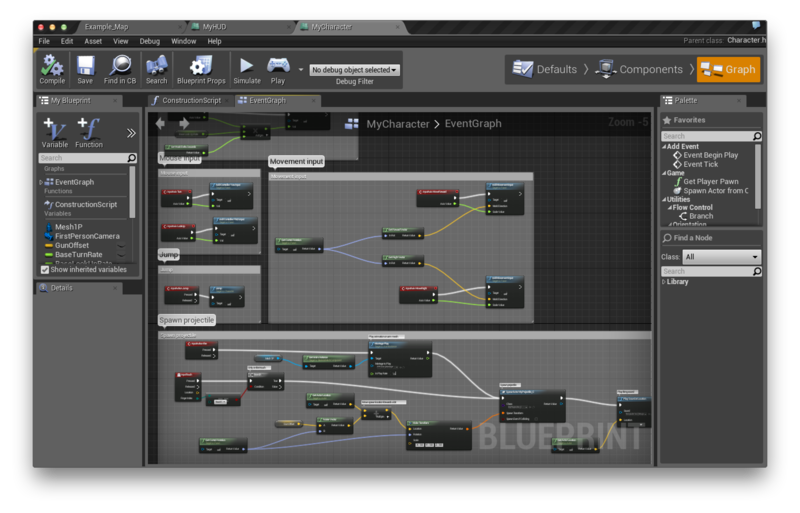Click magnifier in My Blueprint search box
The width and height of the screenshot is (800, 513).
(132, 158)
